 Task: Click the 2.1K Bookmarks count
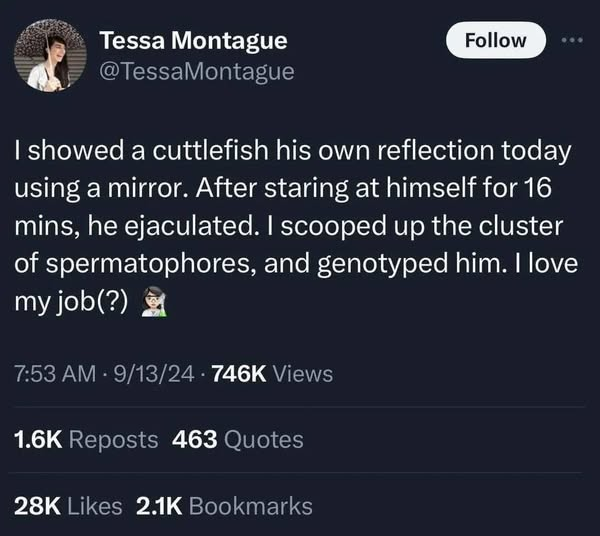[x=224, y=506]
